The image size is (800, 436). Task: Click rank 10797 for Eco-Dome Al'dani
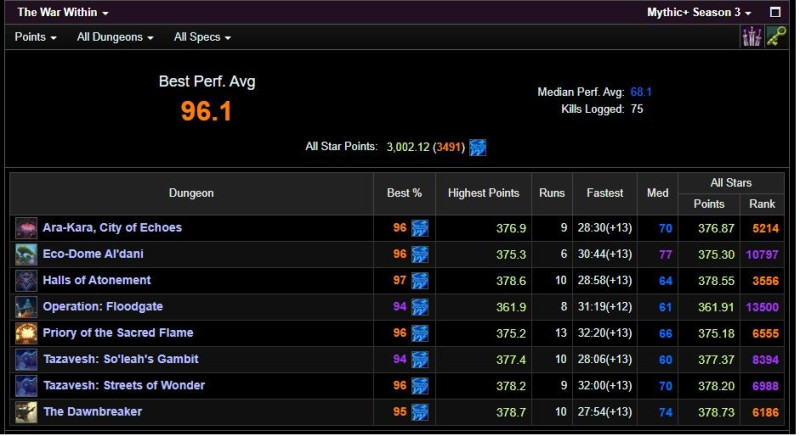click(x=762, y=254)
